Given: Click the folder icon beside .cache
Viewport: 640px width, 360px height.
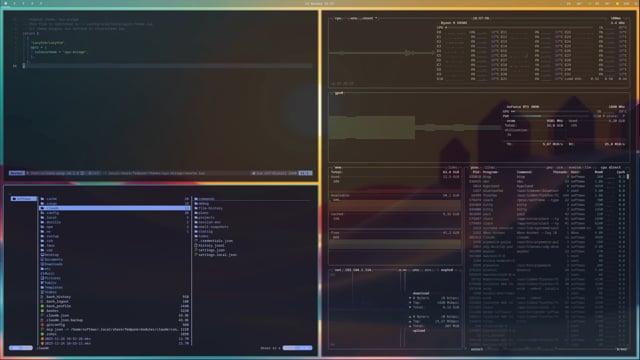Looking at the screenshot, I should (42, 199).
